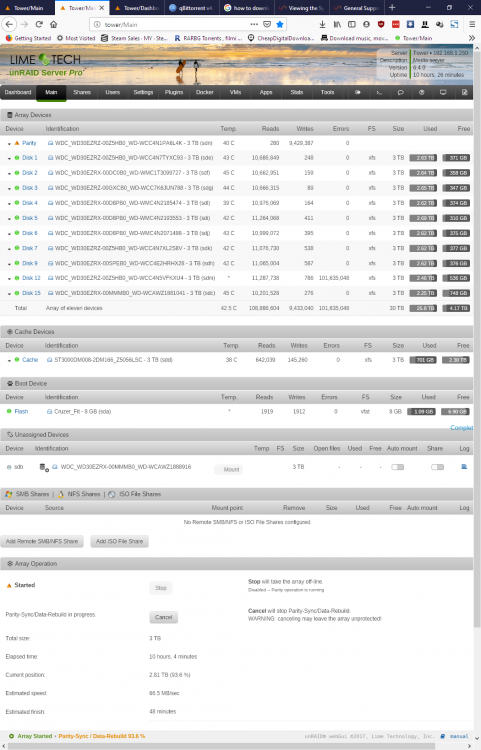Open sdb unassigned device log icon
This screenshot has width=481, height=750.
point(464,466)
